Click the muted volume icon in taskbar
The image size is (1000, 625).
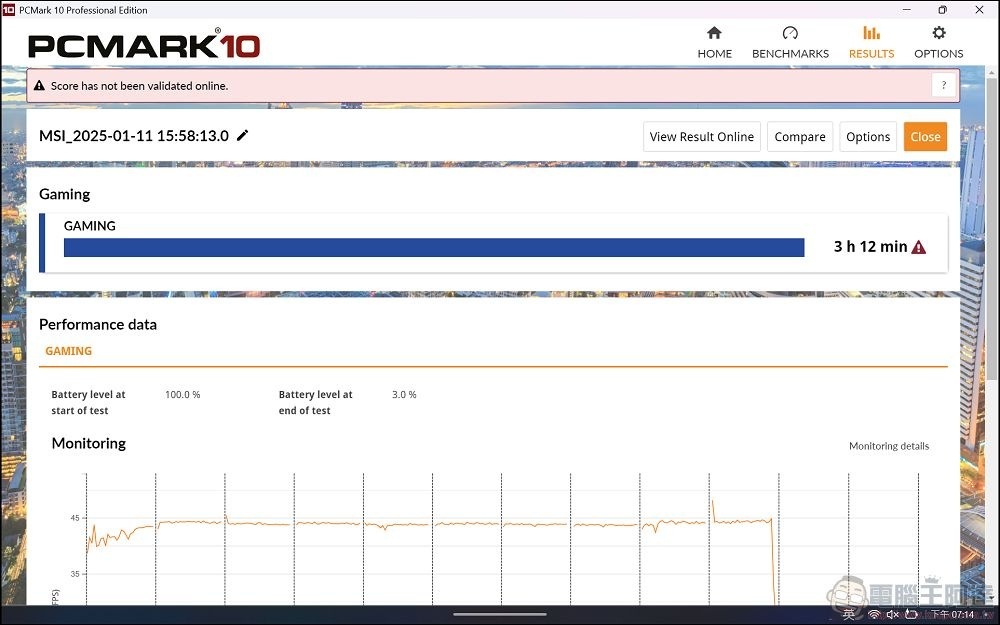[892, 614]
